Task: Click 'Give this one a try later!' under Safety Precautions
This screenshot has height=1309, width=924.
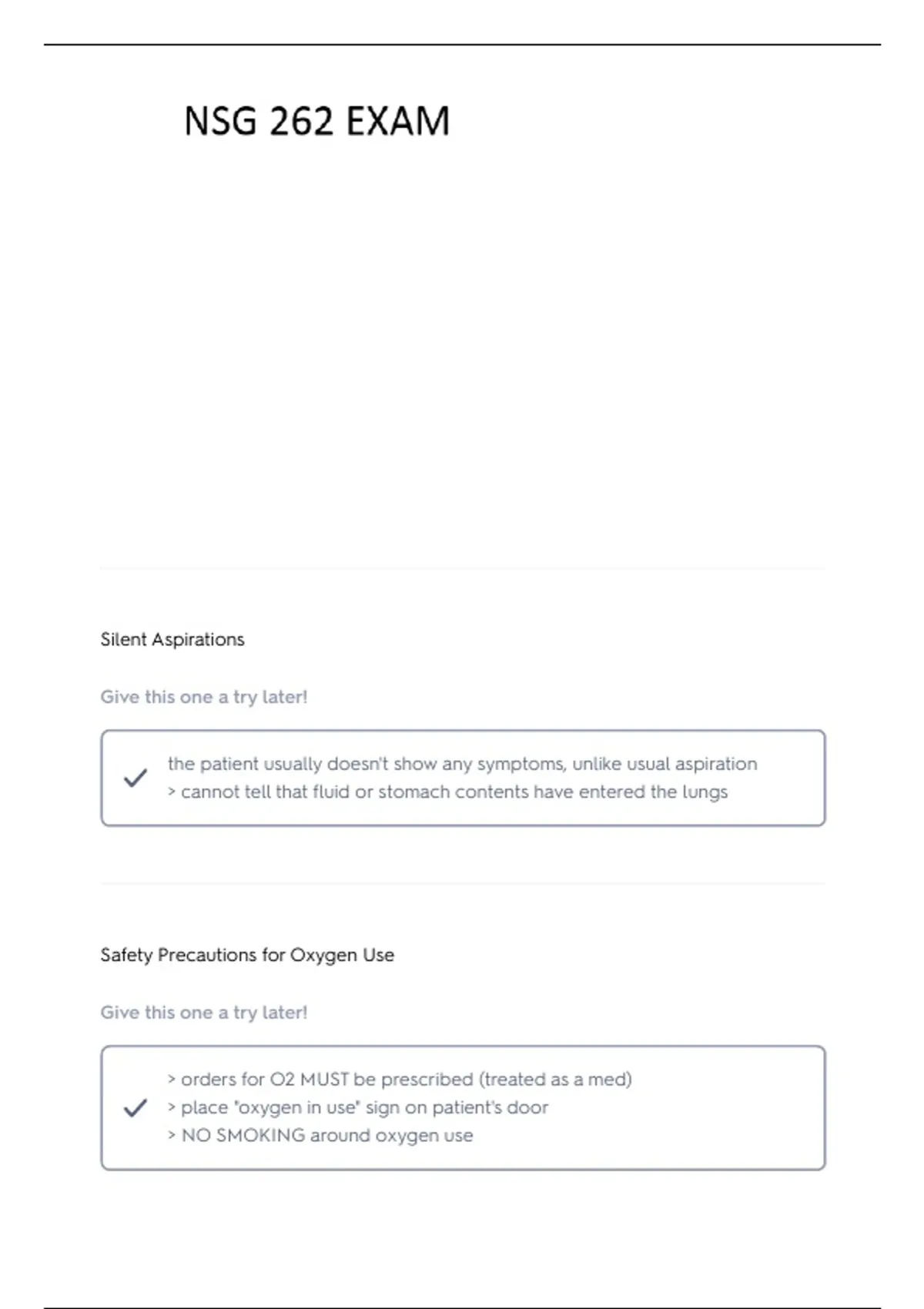Action: (x=204, y=1013)
